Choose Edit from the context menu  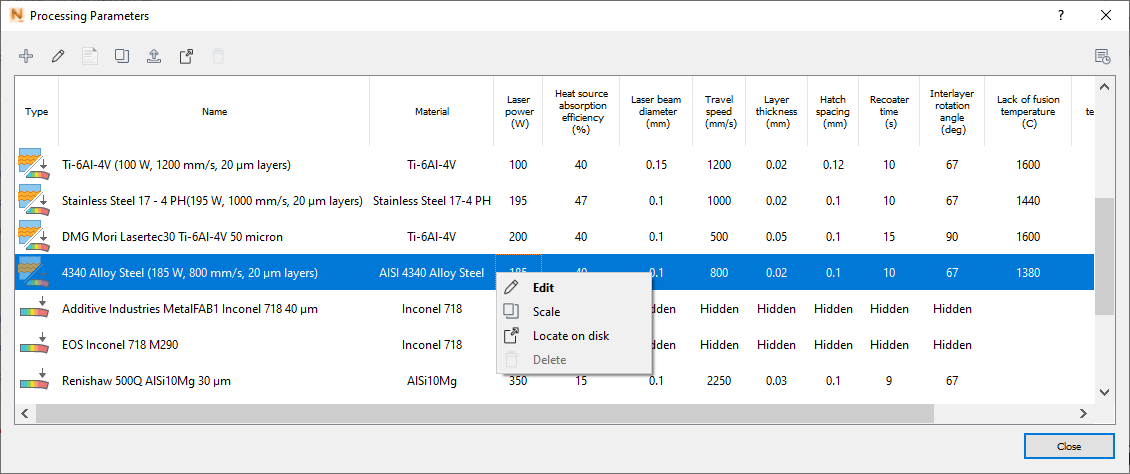pos(543,288)
